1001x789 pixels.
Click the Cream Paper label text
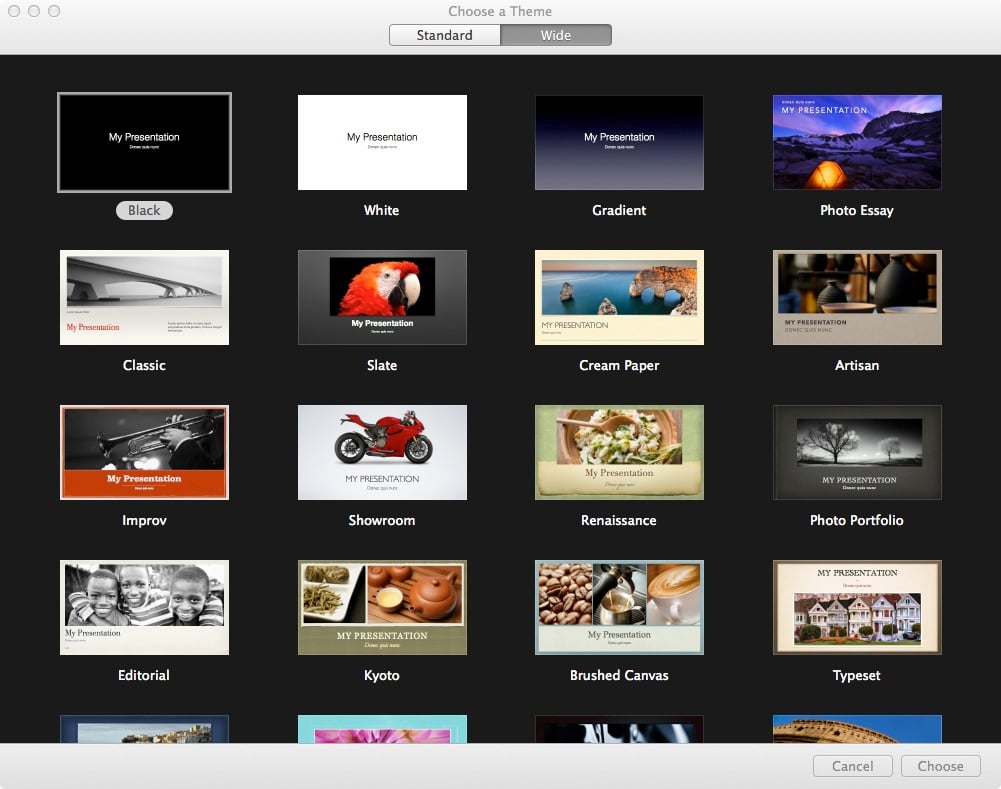click(x=619, y=366)
